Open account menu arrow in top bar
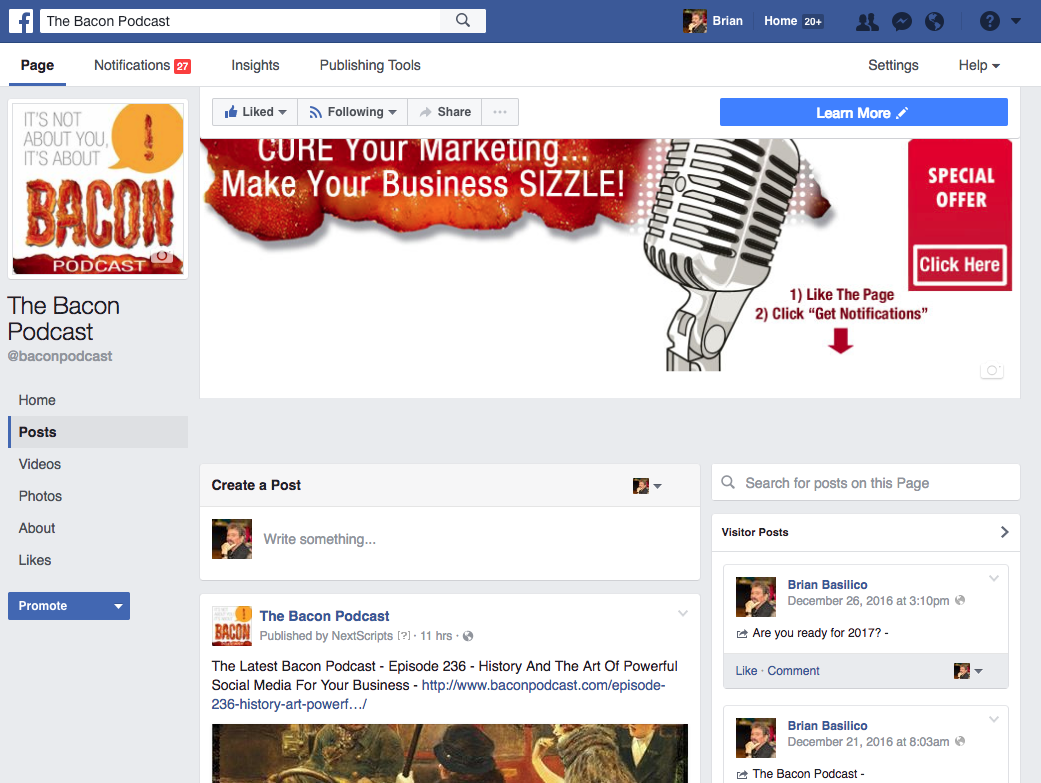The height and width of the screenshot is (783, 1041). [x=1016, y=21]
